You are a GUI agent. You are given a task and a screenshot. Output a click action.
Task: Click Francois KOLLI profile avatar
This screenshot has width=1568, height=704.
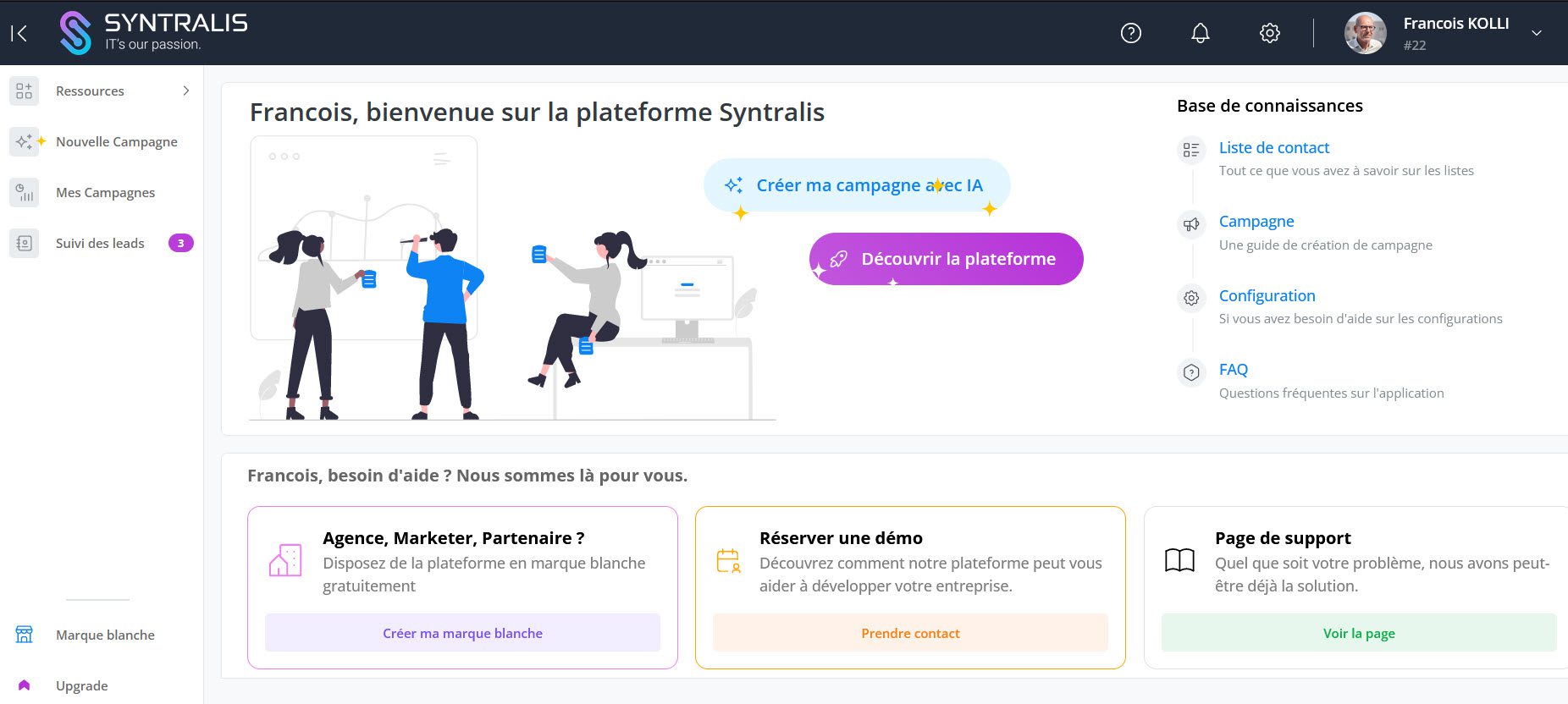tap(1365, 33)
